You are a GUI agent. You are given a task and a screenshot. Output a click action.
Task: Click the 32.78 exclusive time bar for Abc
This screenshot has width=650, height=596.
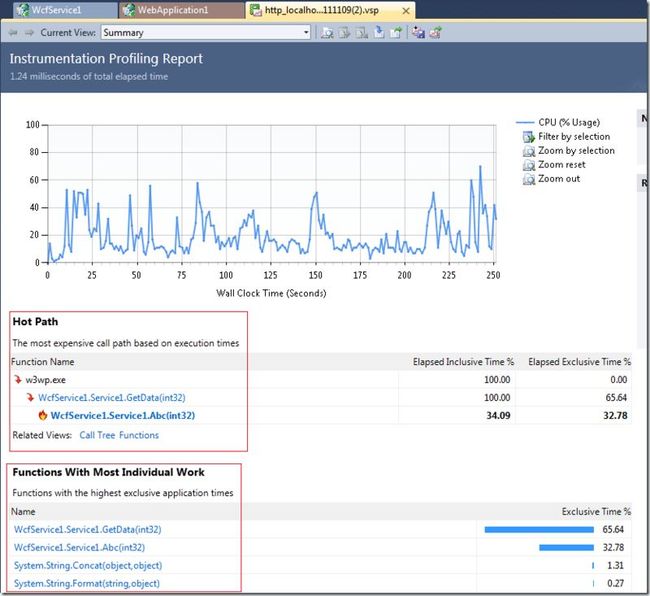coord(566,548)
